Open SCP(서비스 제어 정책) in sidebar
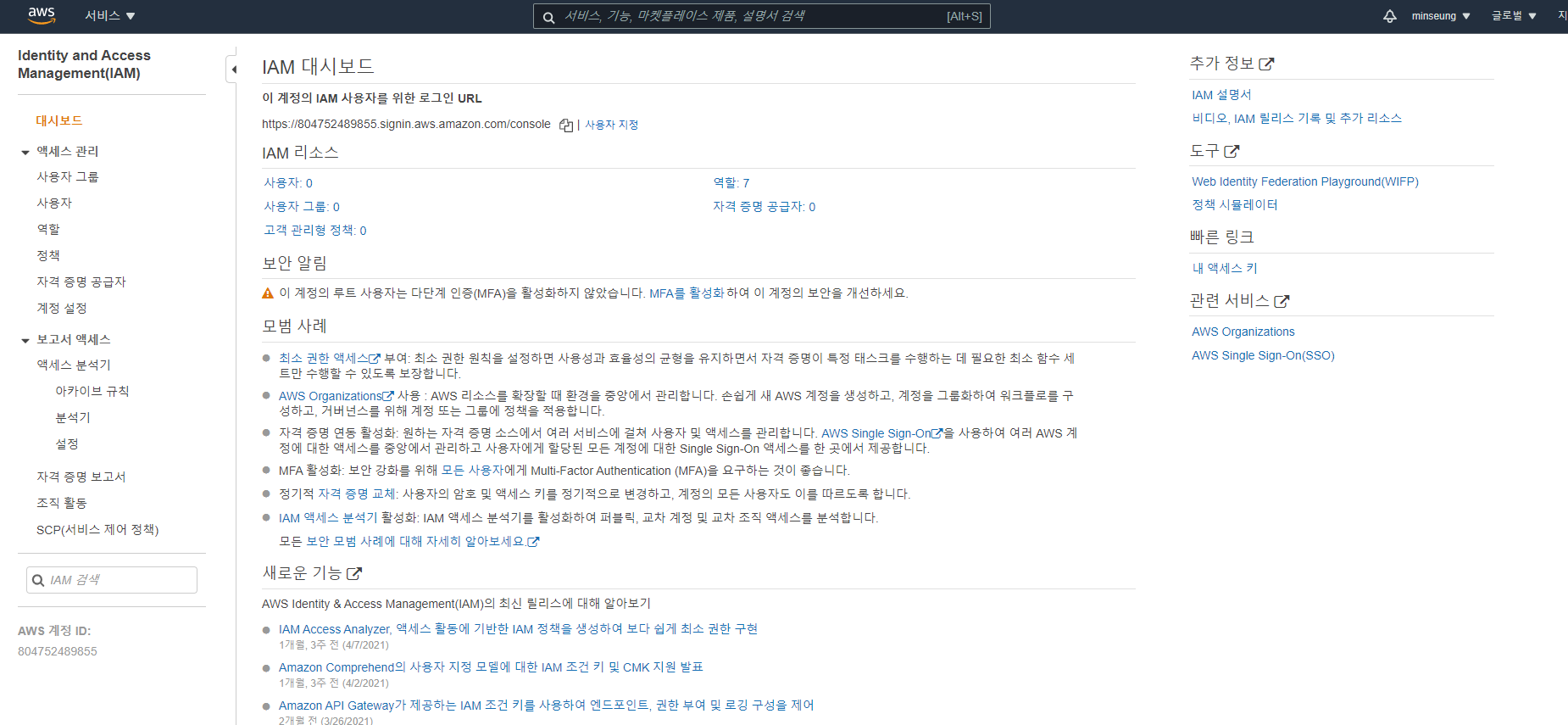 pyautogui.click(x=97, y=529)
